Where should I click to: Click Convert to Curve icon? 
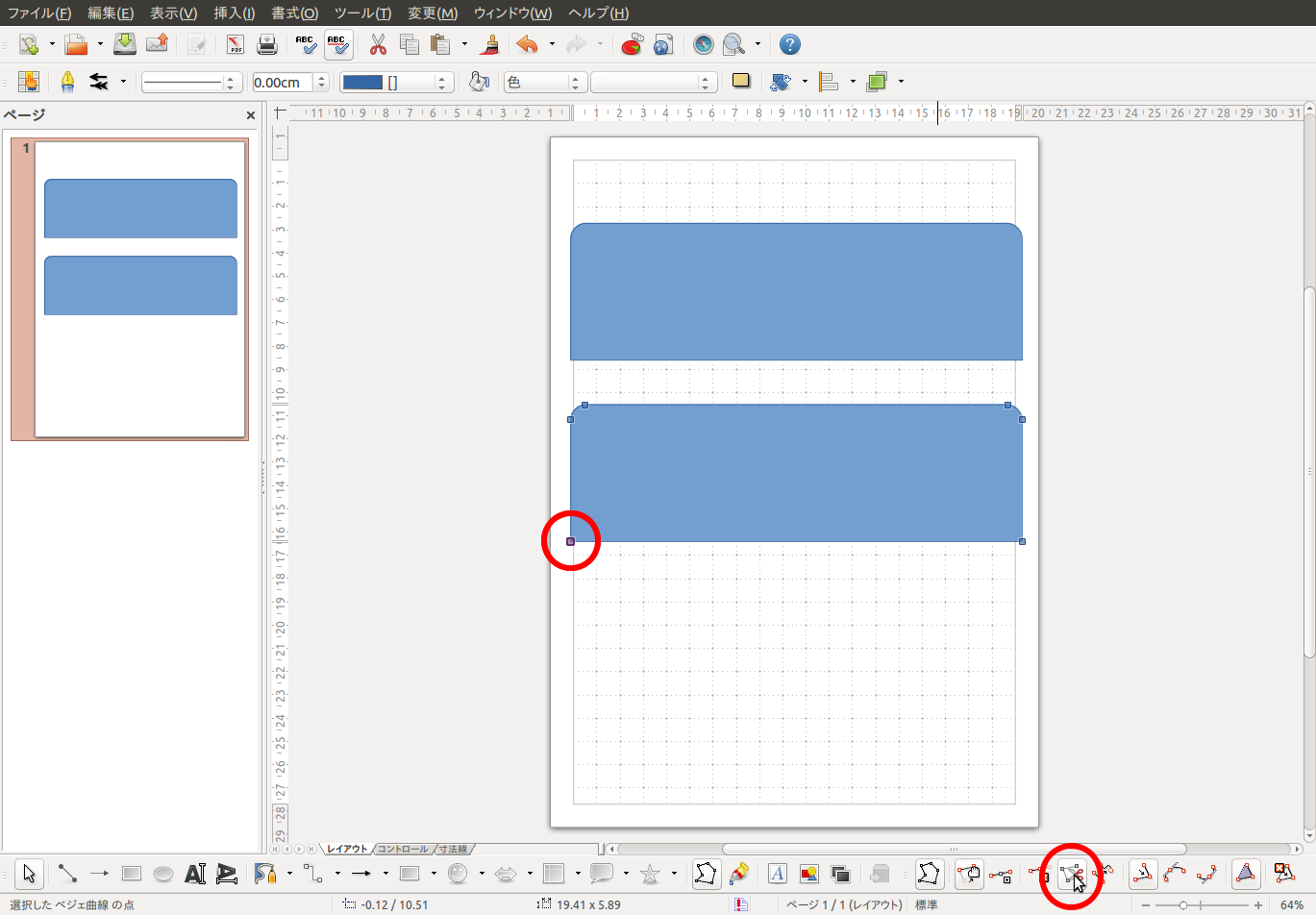point(1104,874)
